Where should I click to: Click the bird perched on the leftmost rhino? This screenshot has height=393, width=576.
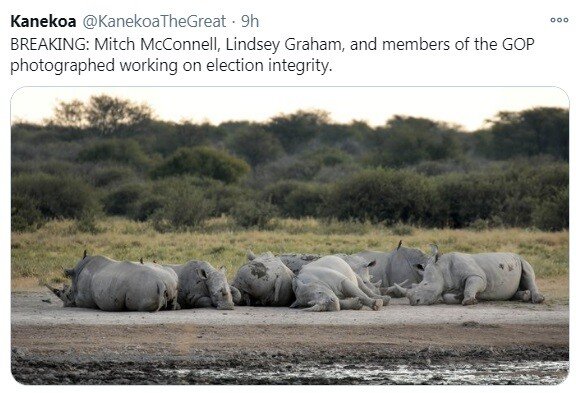tap(85, 255)
